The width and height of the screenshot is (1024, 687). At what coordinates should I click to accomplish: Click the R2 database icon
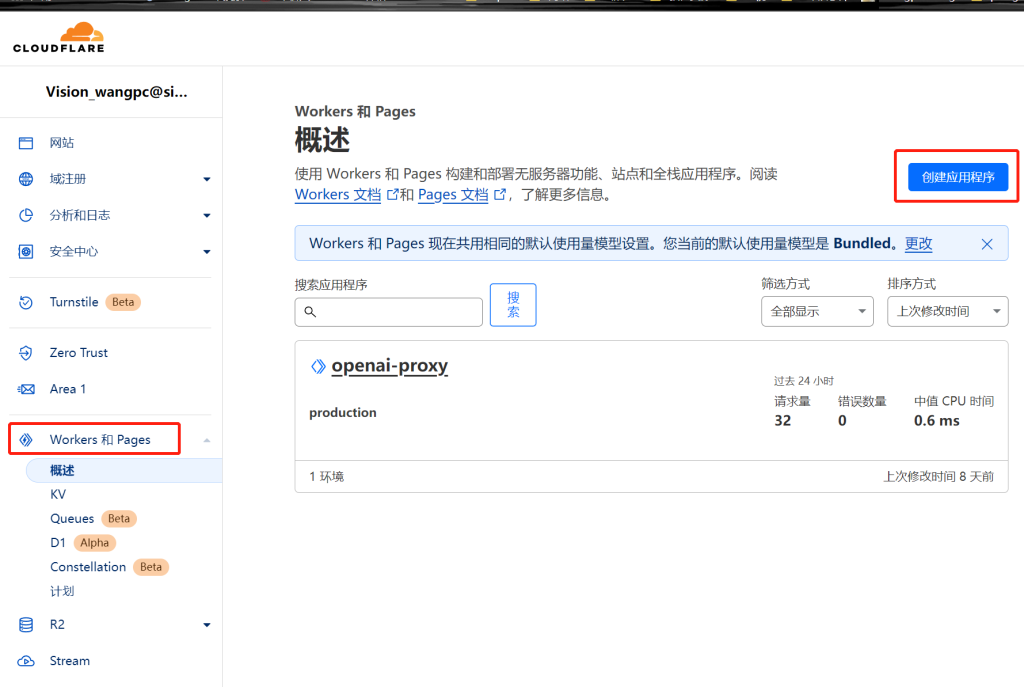[26, 625]
